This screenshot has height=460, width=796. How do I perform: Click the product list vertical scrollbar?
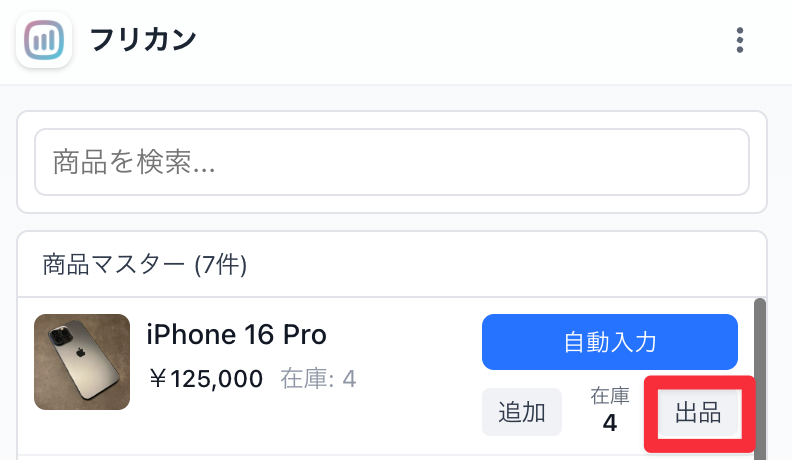point(759,370)
